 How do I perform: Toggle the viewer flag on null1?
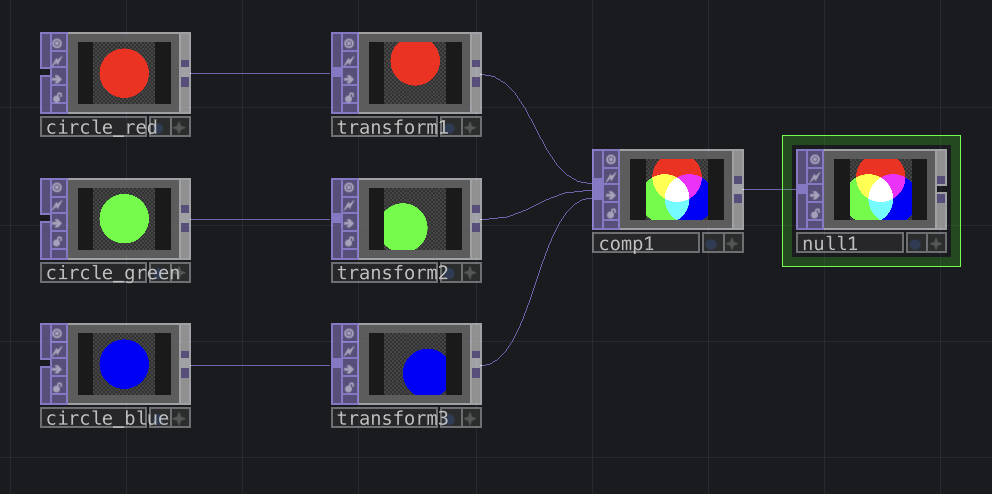pos(815,159)
